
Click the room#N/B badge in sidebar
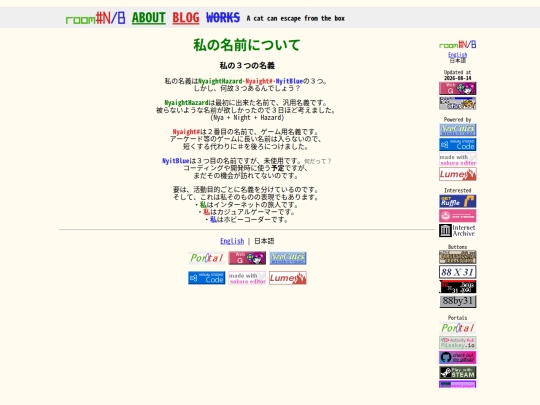click(x=457, y=44)
